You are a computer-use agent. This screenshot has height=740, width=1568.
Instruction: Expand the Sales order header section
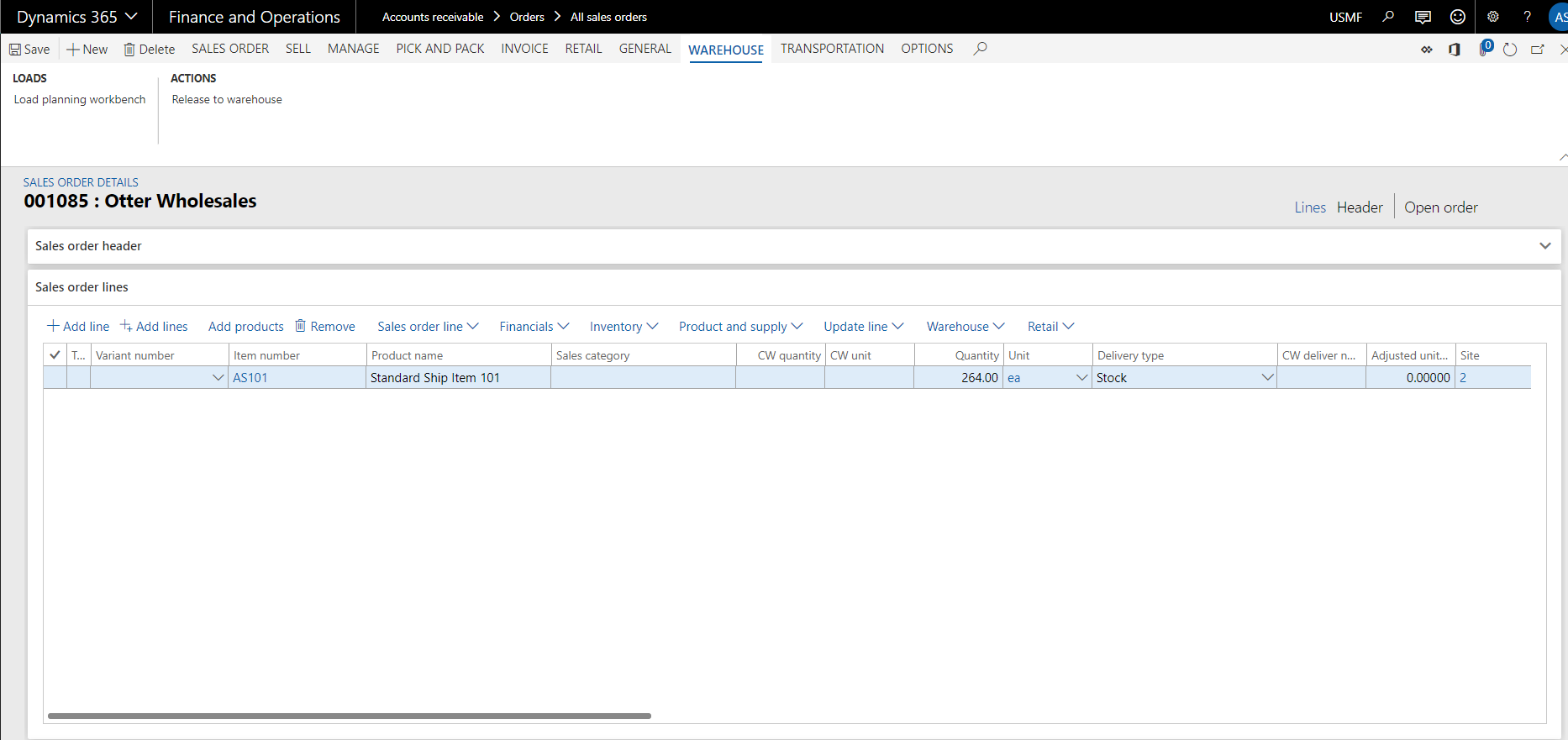[1544, 246]
